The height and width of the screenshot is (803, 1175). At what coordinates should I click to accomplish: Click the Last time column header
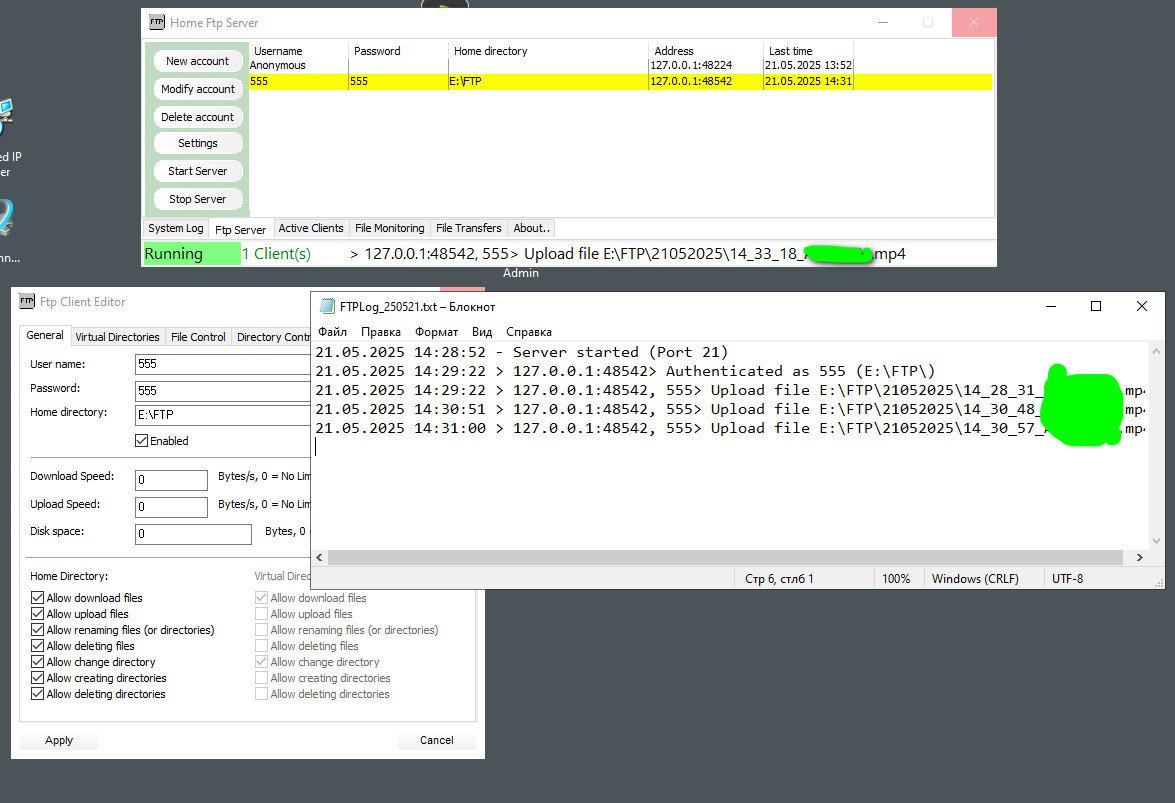[x=791, y=51]
